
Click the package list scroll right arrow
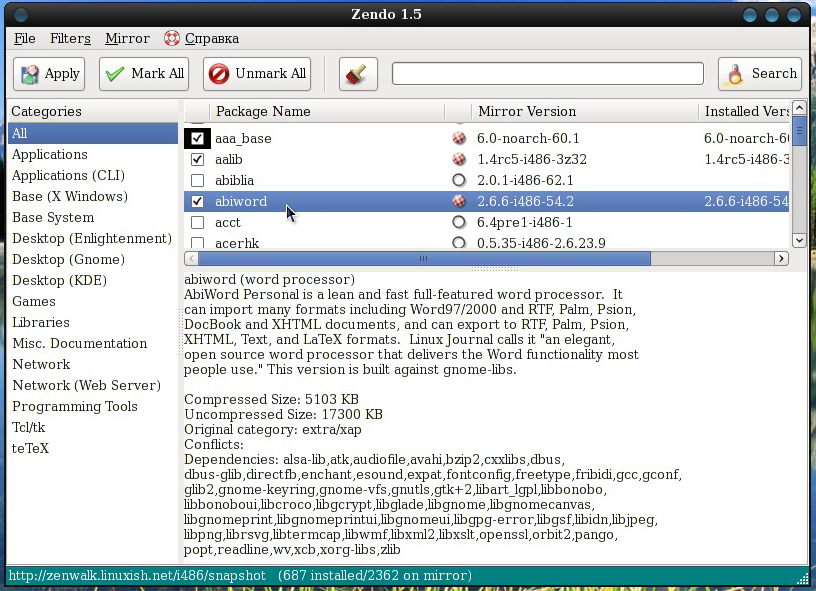coord(781,259)
